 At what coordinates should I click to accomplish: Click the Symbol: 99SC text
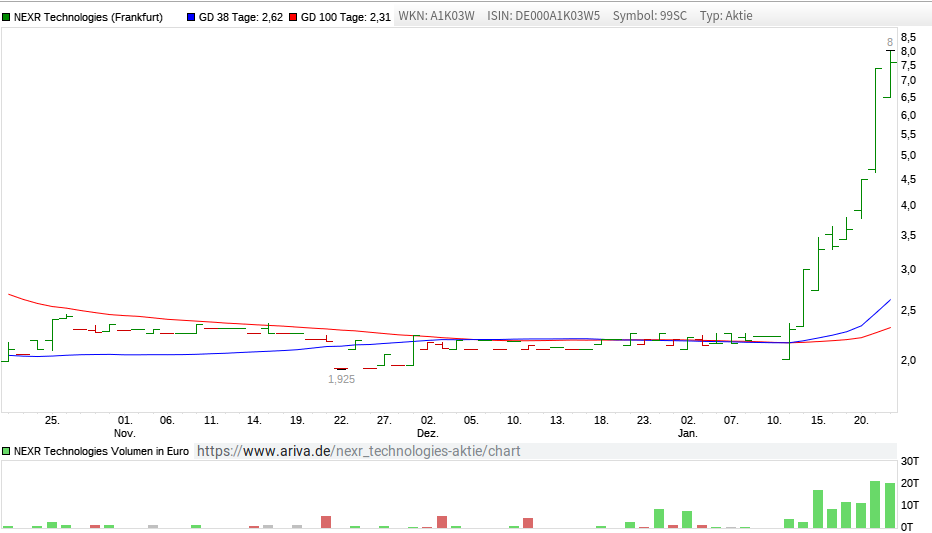coord(650,16)
